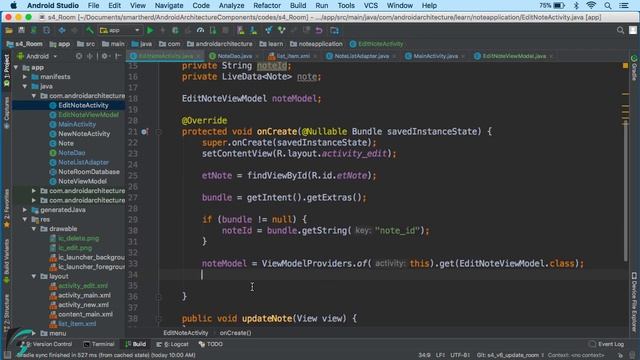Collapse the res folder arrow

coord(25,219)
